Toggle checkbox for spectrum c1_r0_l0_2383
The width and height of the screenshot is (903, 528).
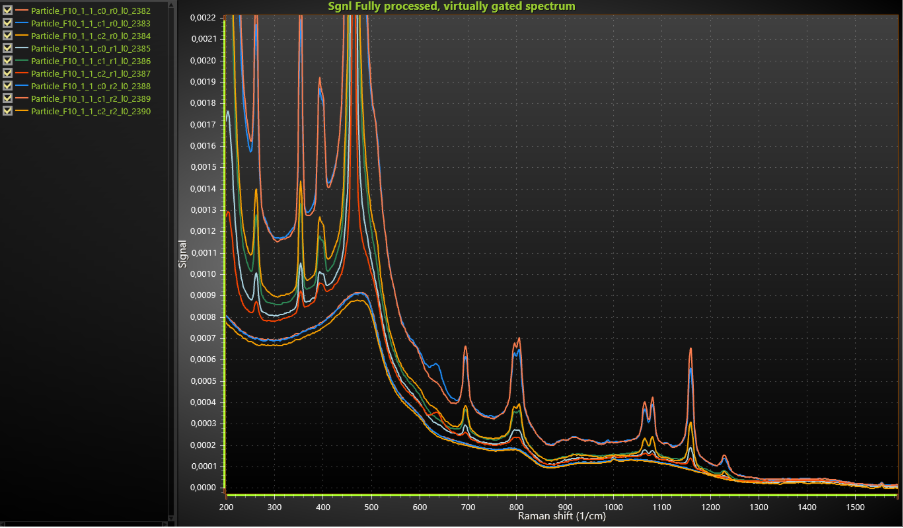(7, 23)
